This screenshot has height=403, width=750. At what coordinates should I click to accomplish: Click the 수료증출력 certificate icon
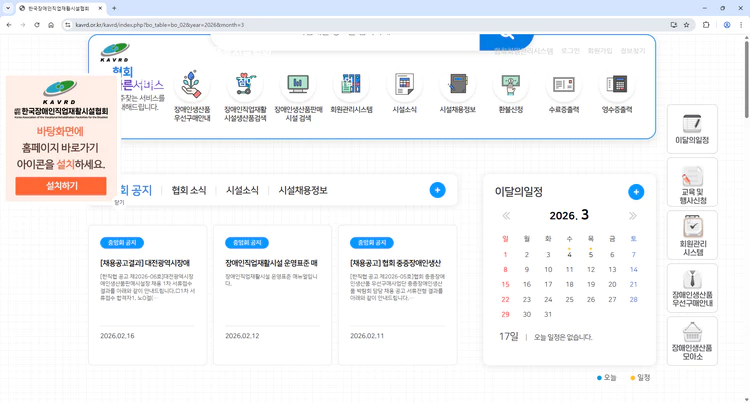[x=563, y=86]
